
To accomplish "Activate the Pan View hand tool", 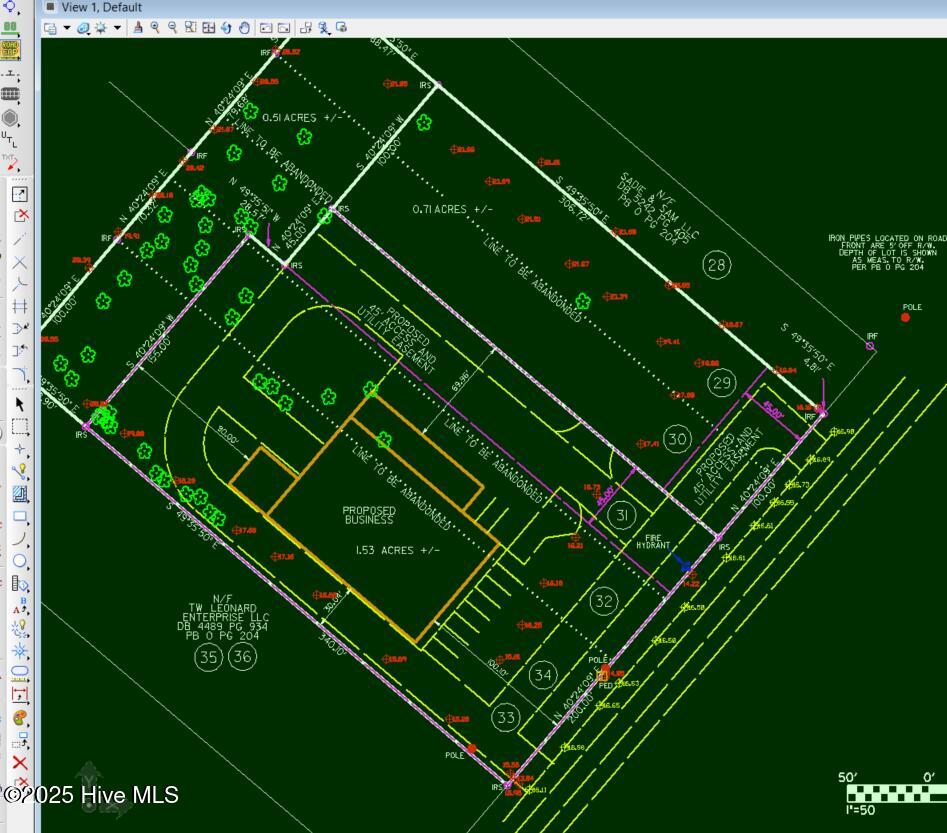I will pyautogui.click(x=244, y=28).
